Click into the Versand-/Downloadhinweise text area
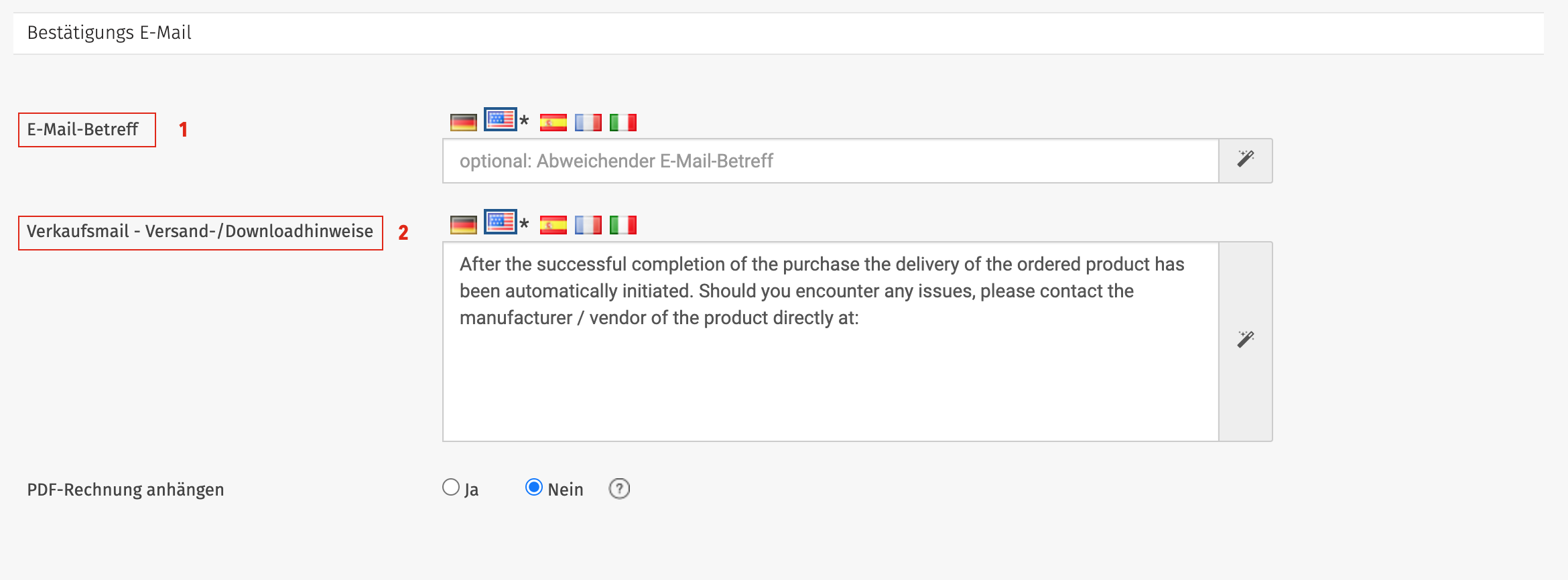 830,341
